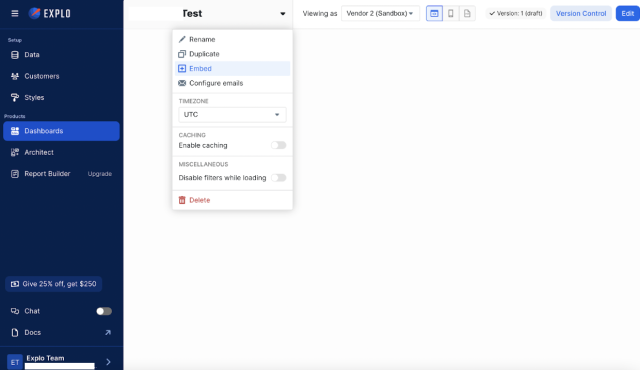Toggle the Chat switch
The image size is (640, 370).
click(104, 311)
